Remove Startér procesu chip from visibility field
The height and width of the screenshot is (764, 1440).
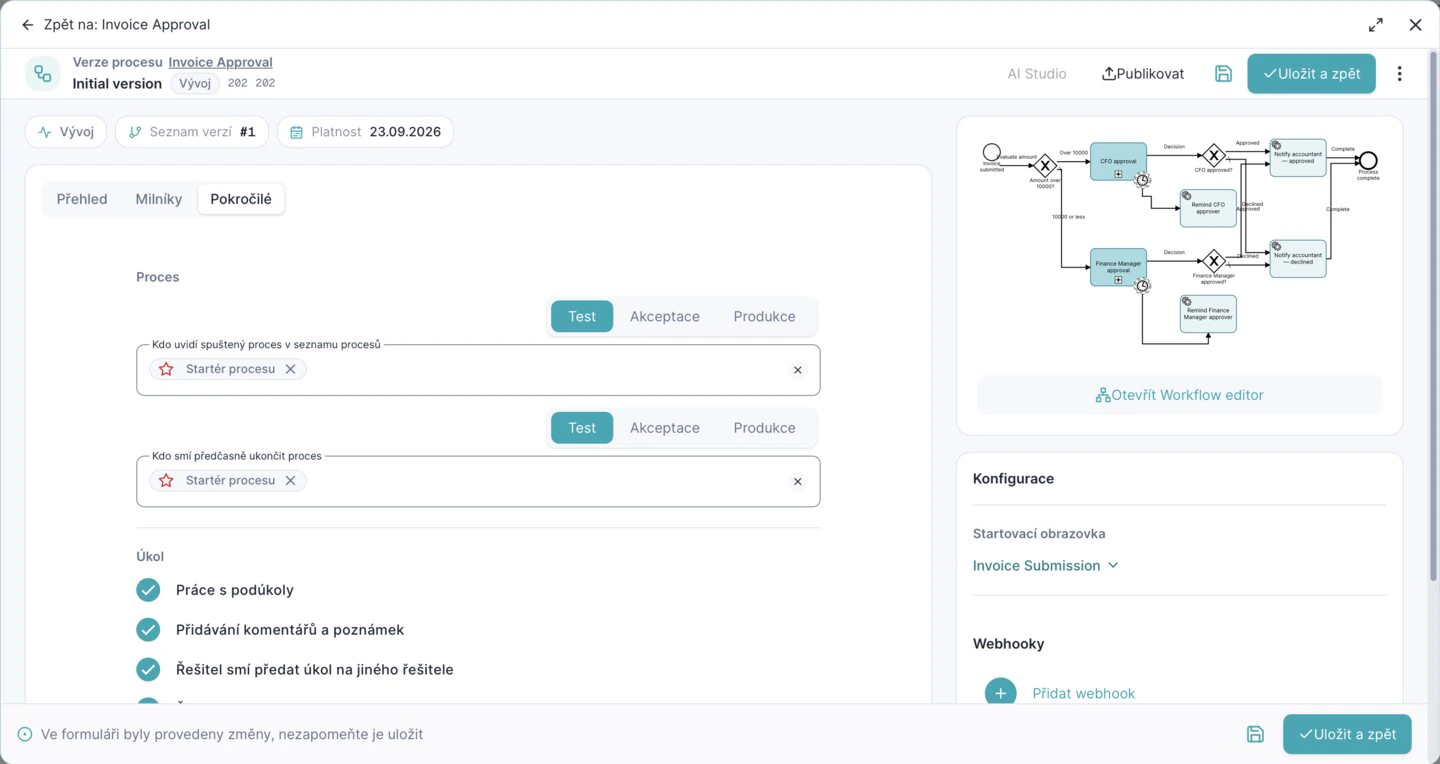tap(290, 369)
